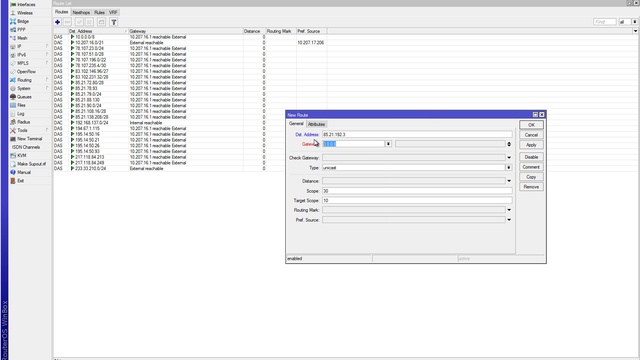The image size is (640, 360).
Task: Click Apply in New Route dialog
Action: (x=531, y=145)
